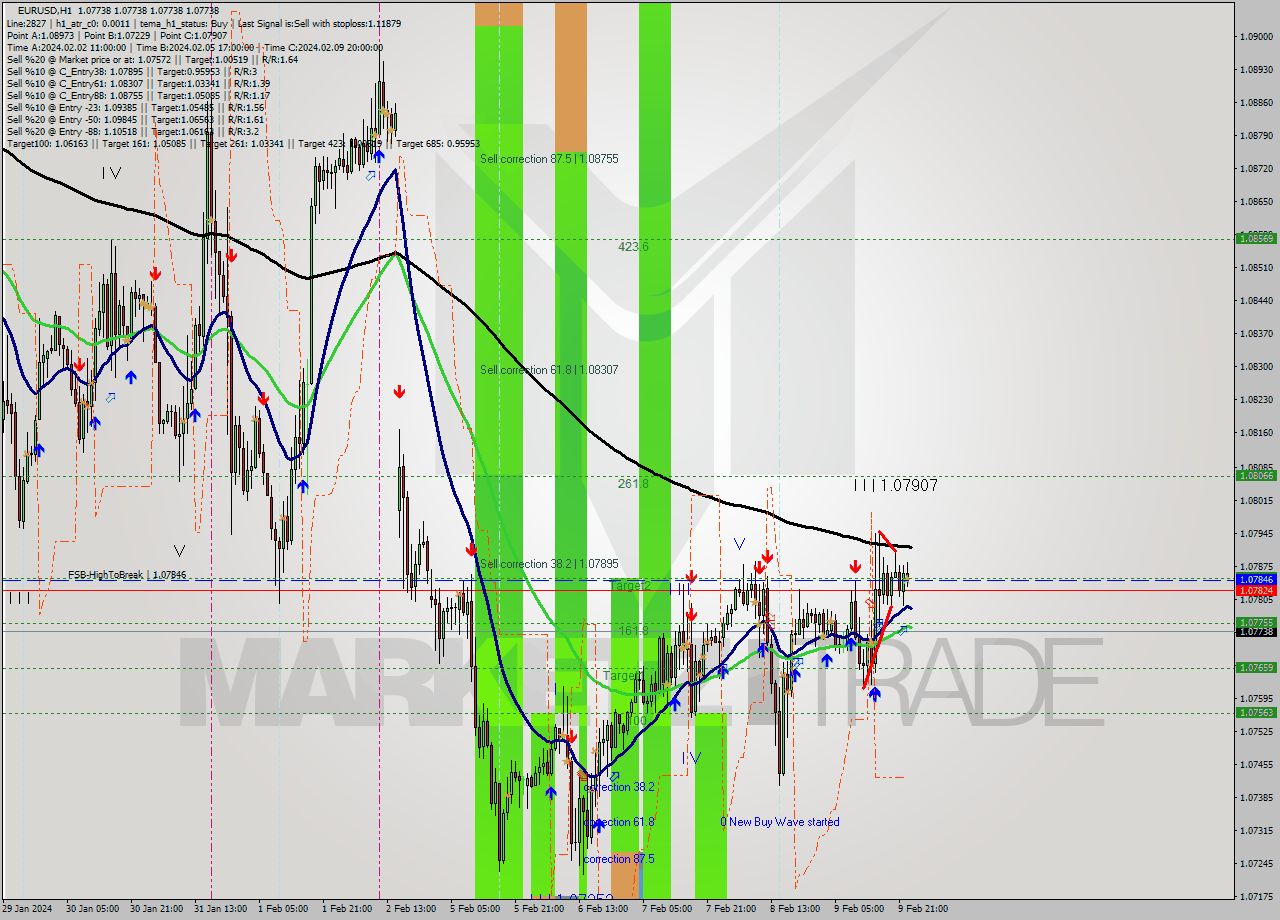Select the 'Sell correction 38.2 | 1.07895' label
The width and height of the screenshot is (1280, 920).
(548, 564)
